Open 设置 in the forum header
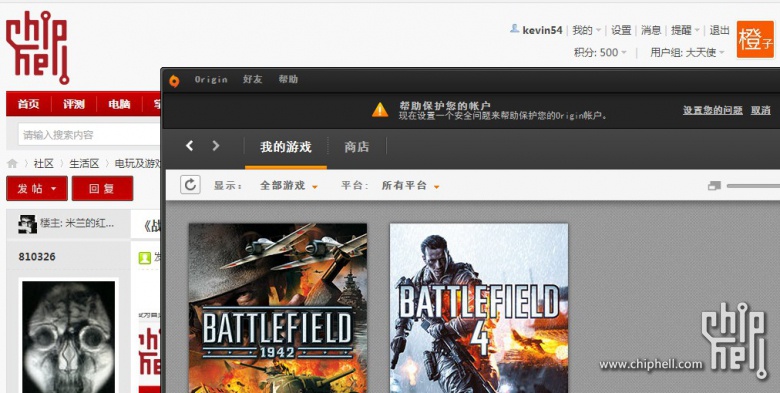Viewport: 780px width, 393px height. pyautogui.click(x=621, y=30)
